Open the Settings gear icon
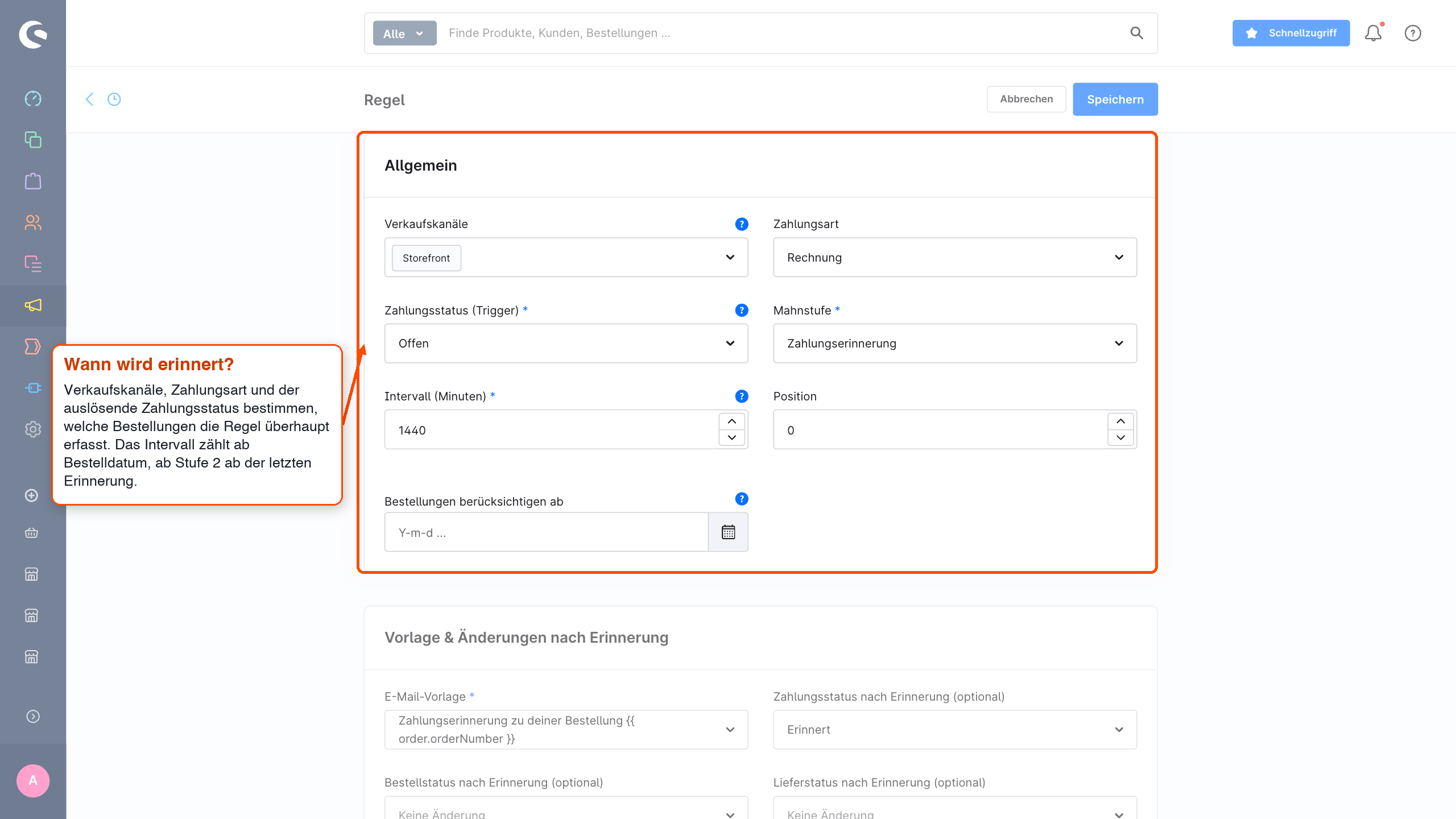Screen dimensions: 1456x819 click(33, 429)
